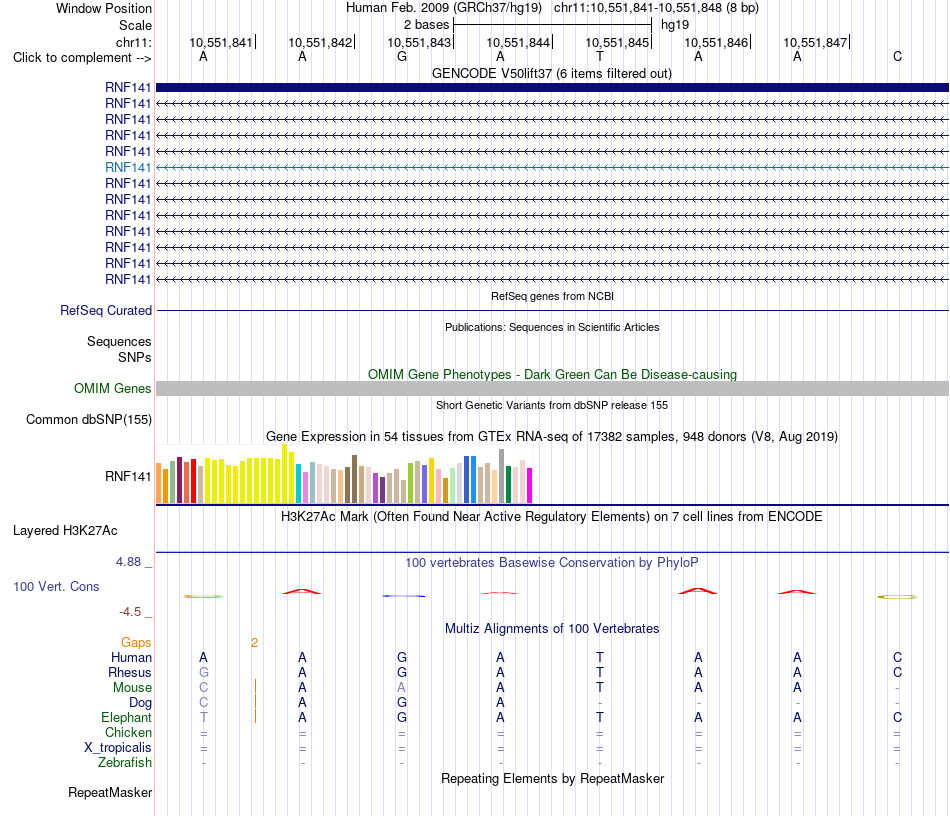The height and width of the screenshot is (816, 950).
Task: Click 'Short Genetic Variants from dbSNP release 155'
Action: [552, 405]
